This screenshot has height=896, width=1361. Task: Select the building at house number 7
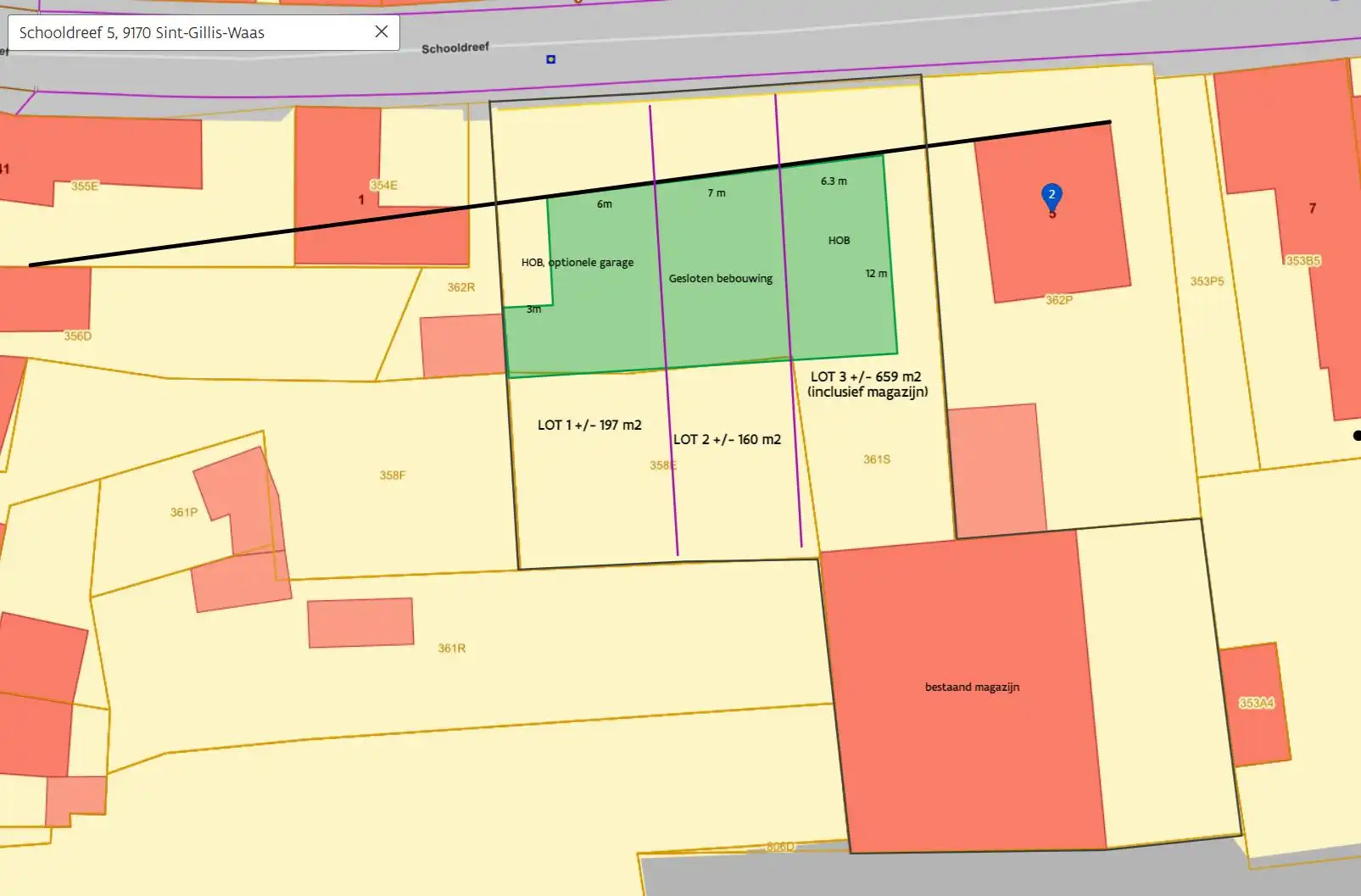click(x=1312, y=209)
